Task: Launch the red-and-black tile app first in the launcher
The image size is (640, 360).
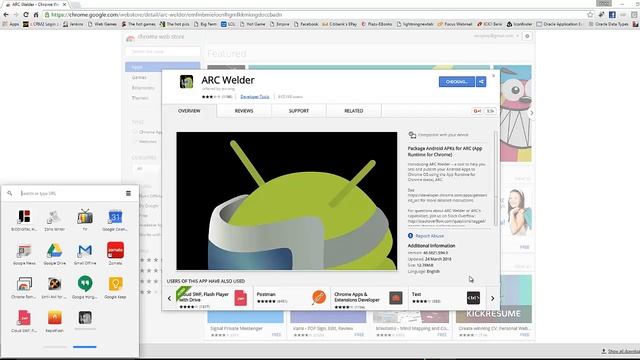Action: click(24, 220)
